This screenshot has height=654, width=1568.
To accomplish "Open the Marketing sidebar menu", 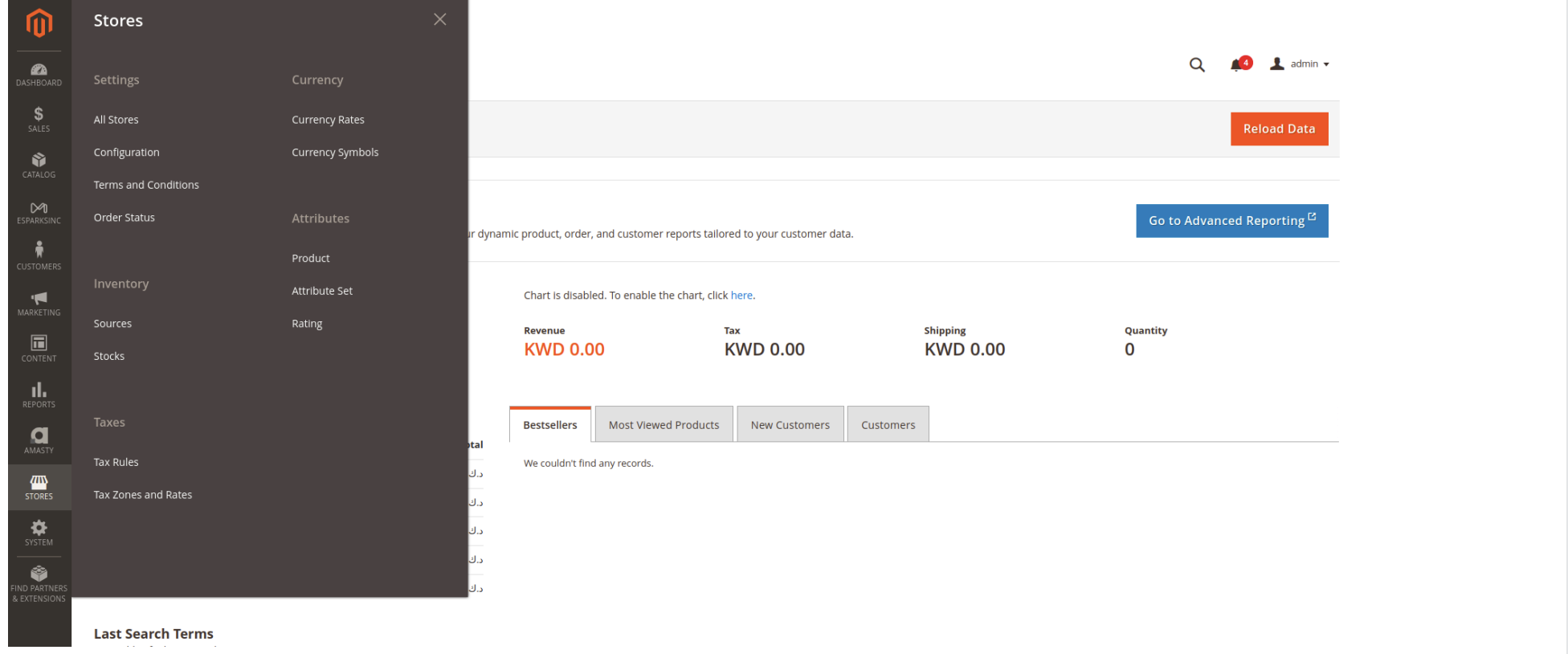I will click(x=39, y=303).
